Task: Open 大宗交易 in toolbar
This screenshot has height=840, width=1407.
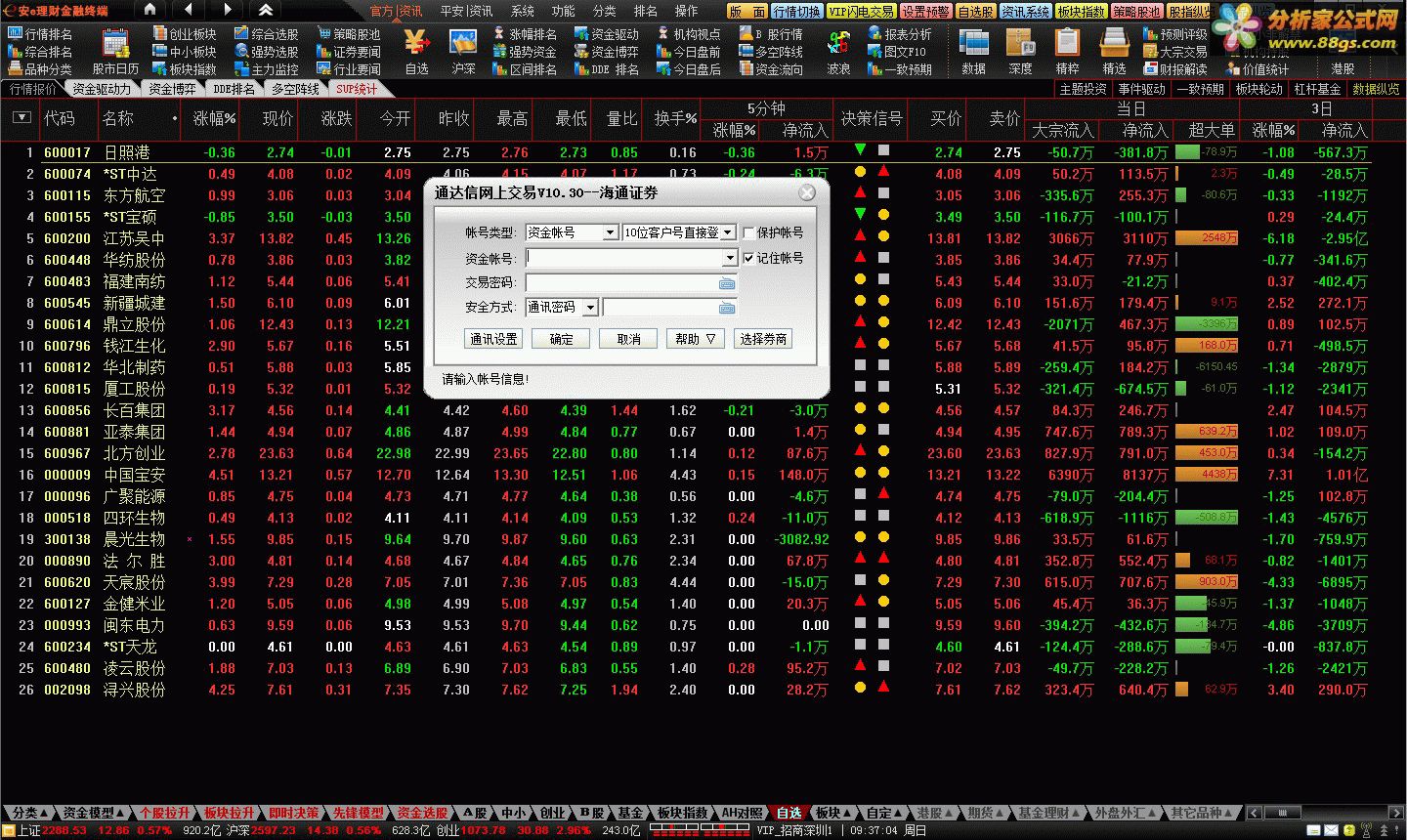Action: point(1175,52)
